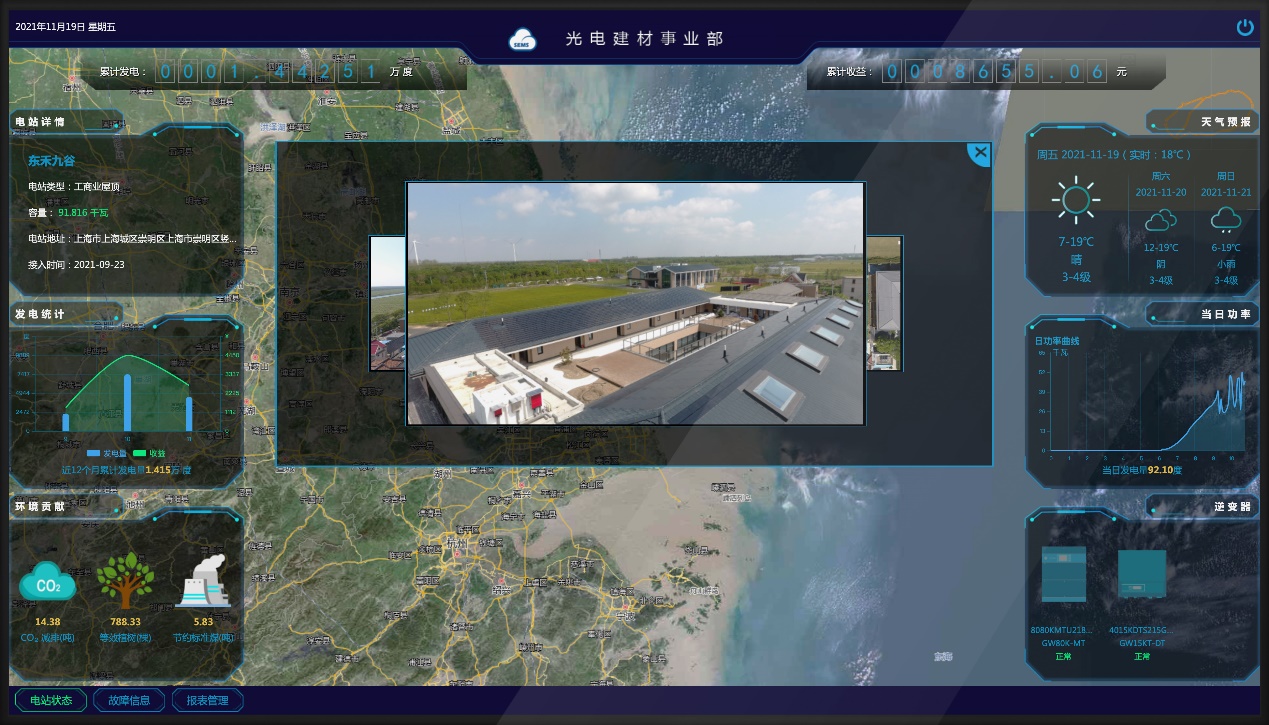
Task: Click the 日功率曲线 chart title
Action: point(1057,340)
